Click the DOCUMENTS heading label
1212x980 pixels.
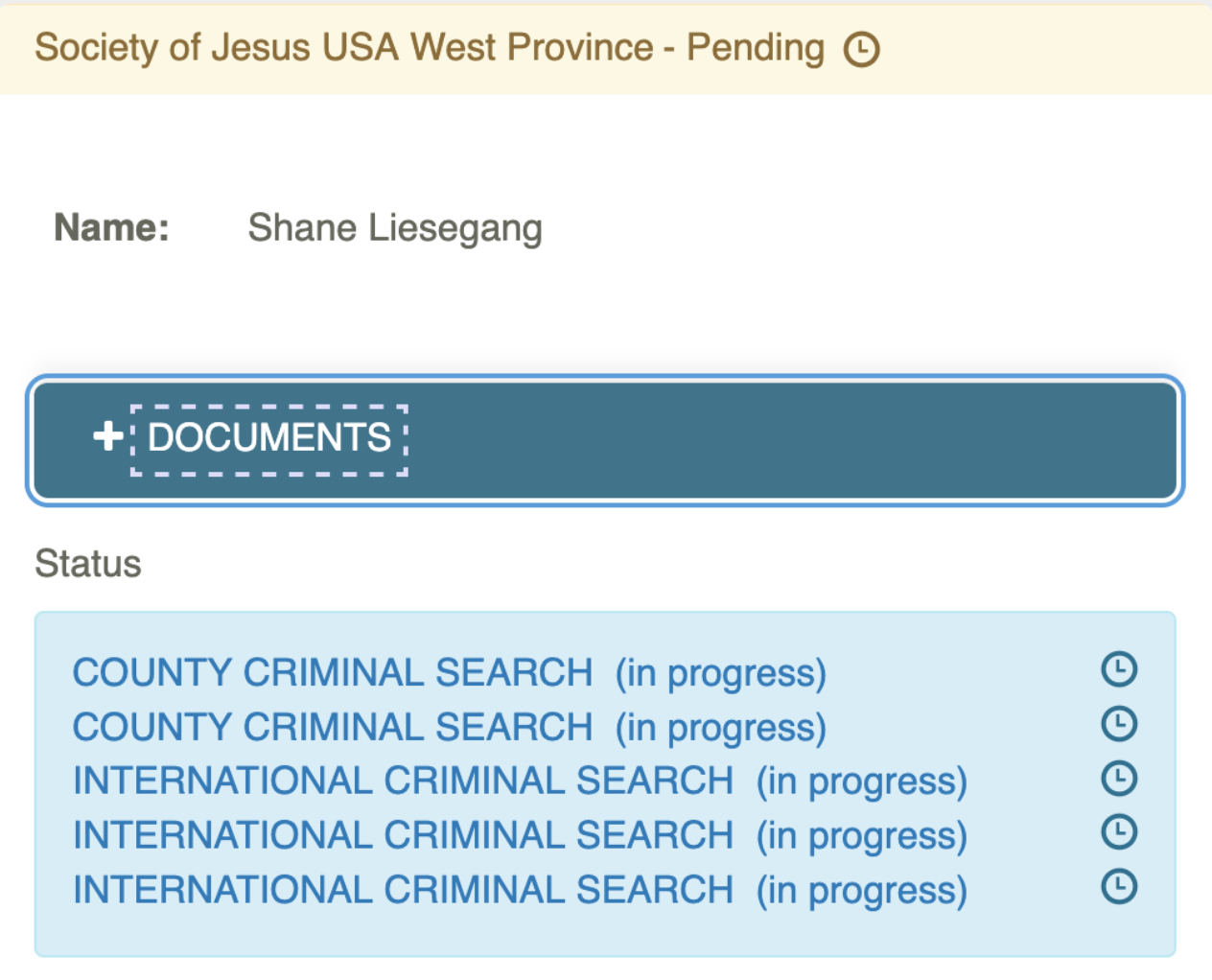tap(269, 438)
